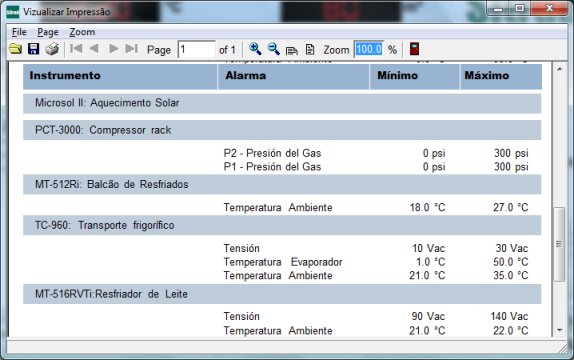Go to next page arrow
This screenshot has width=574, height=360.
click(x=113, y=49)
